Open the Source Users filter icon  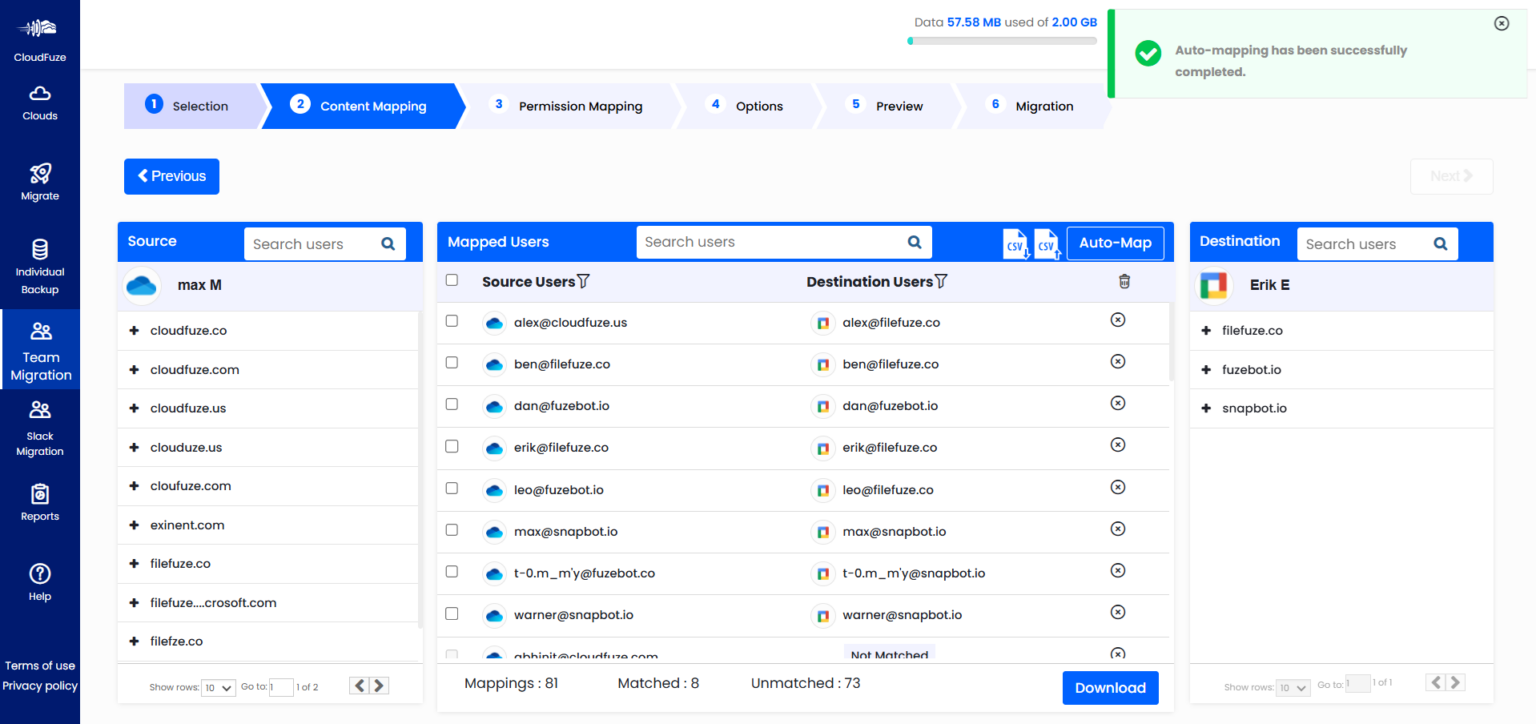pyautogui.click(x=581, y=281)
